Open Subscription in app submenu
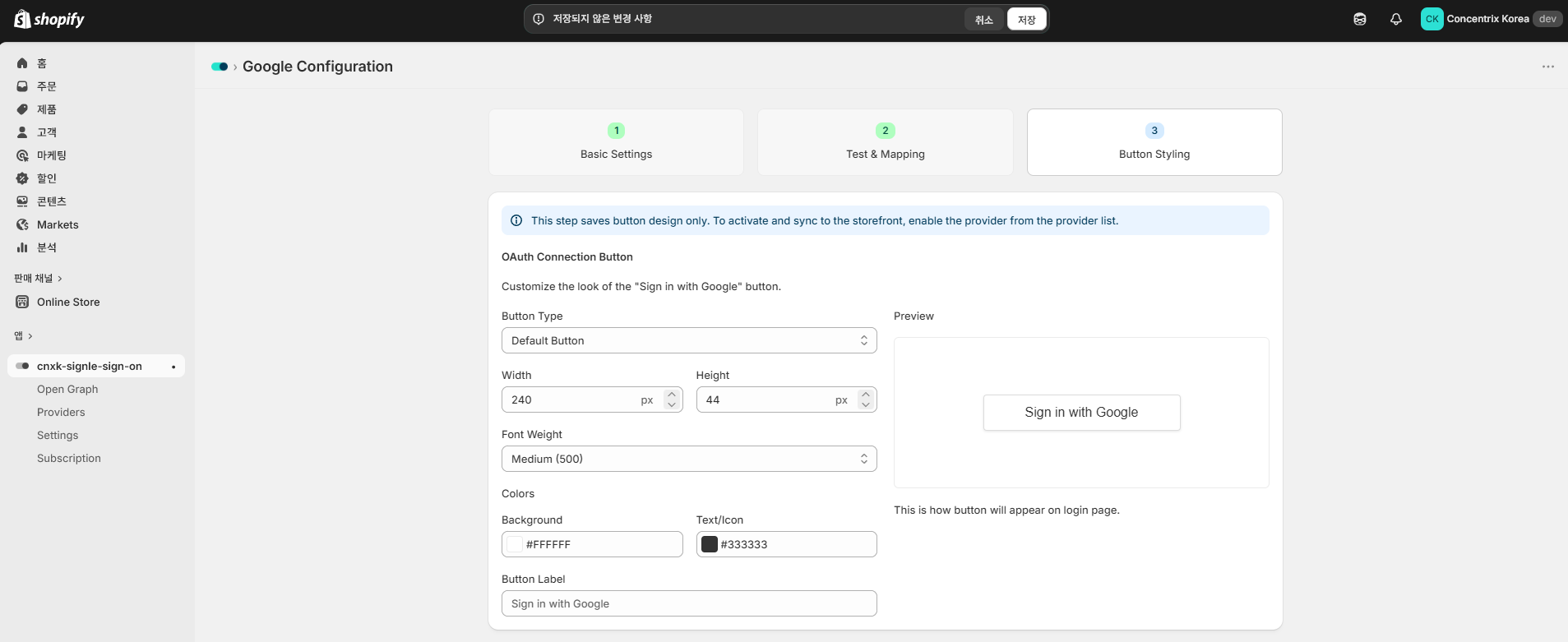Image resolution: width=1568 pixels, height=642 pixels. 69,459
